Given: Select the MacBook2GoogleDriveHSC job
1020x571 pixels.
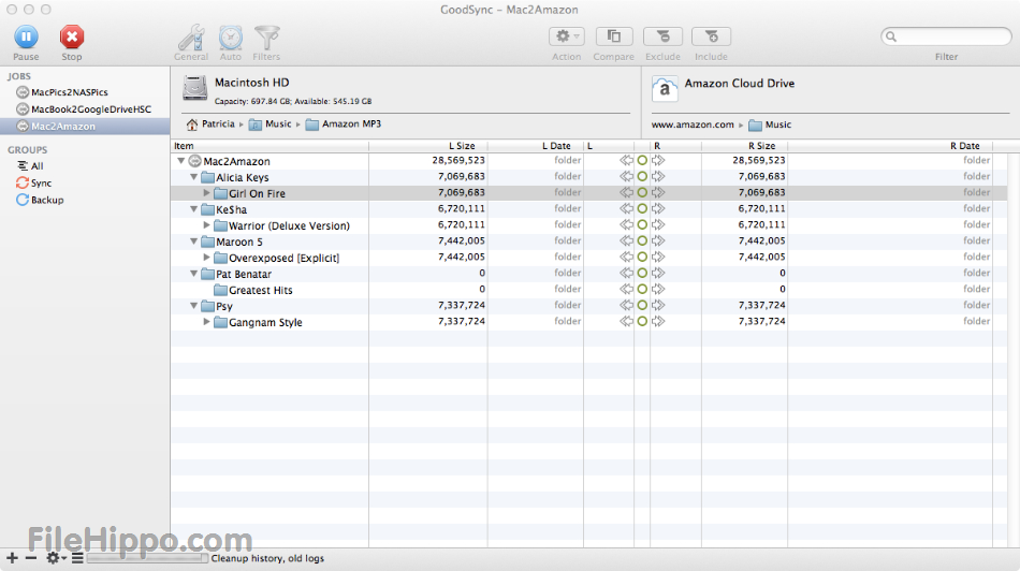Looking at the screenshot, I should click(x=91, y=109).
